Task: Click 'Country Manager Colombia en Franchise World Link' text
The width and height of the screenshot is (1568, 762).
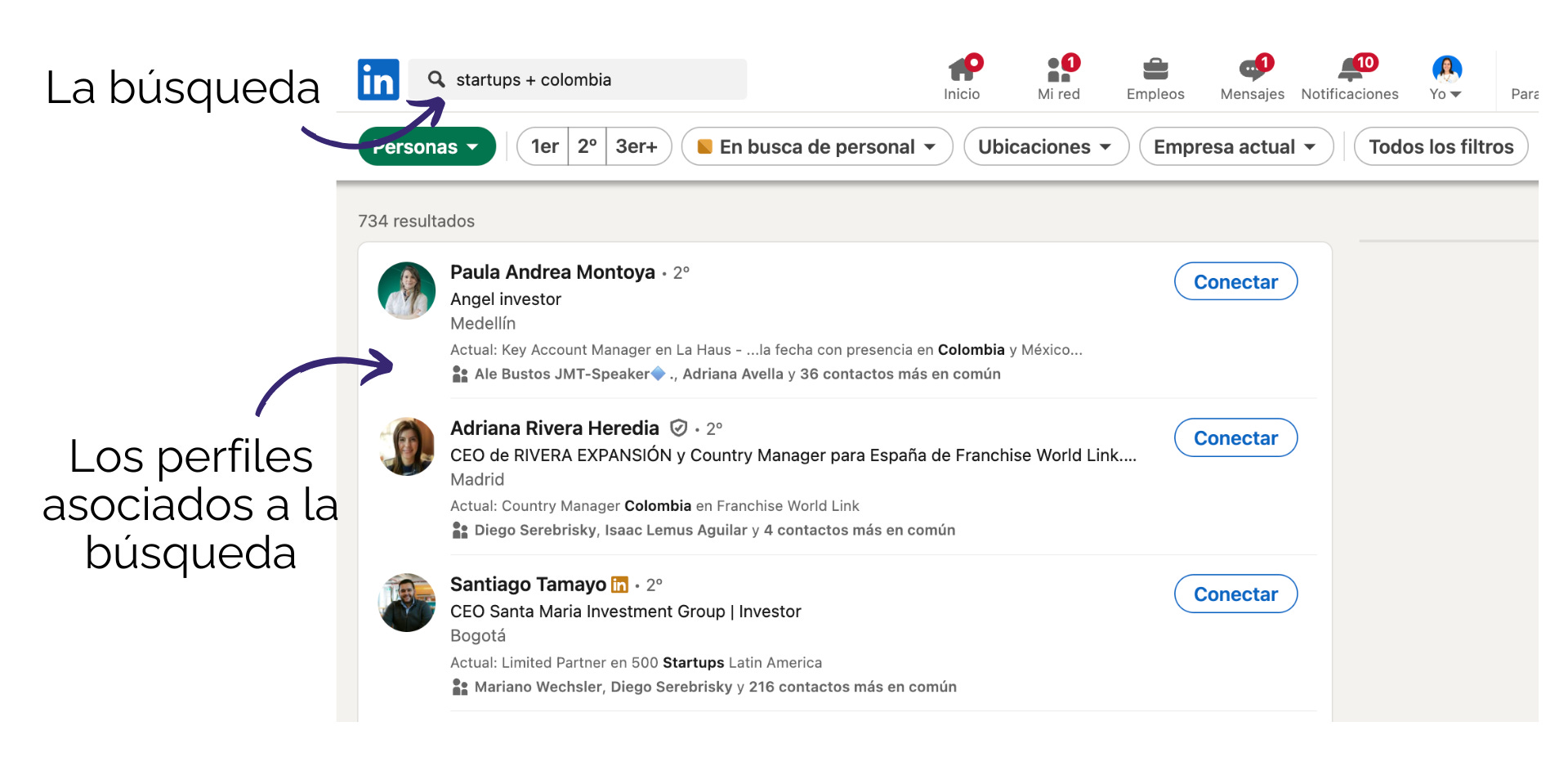Action: click(x=681, y=506)
